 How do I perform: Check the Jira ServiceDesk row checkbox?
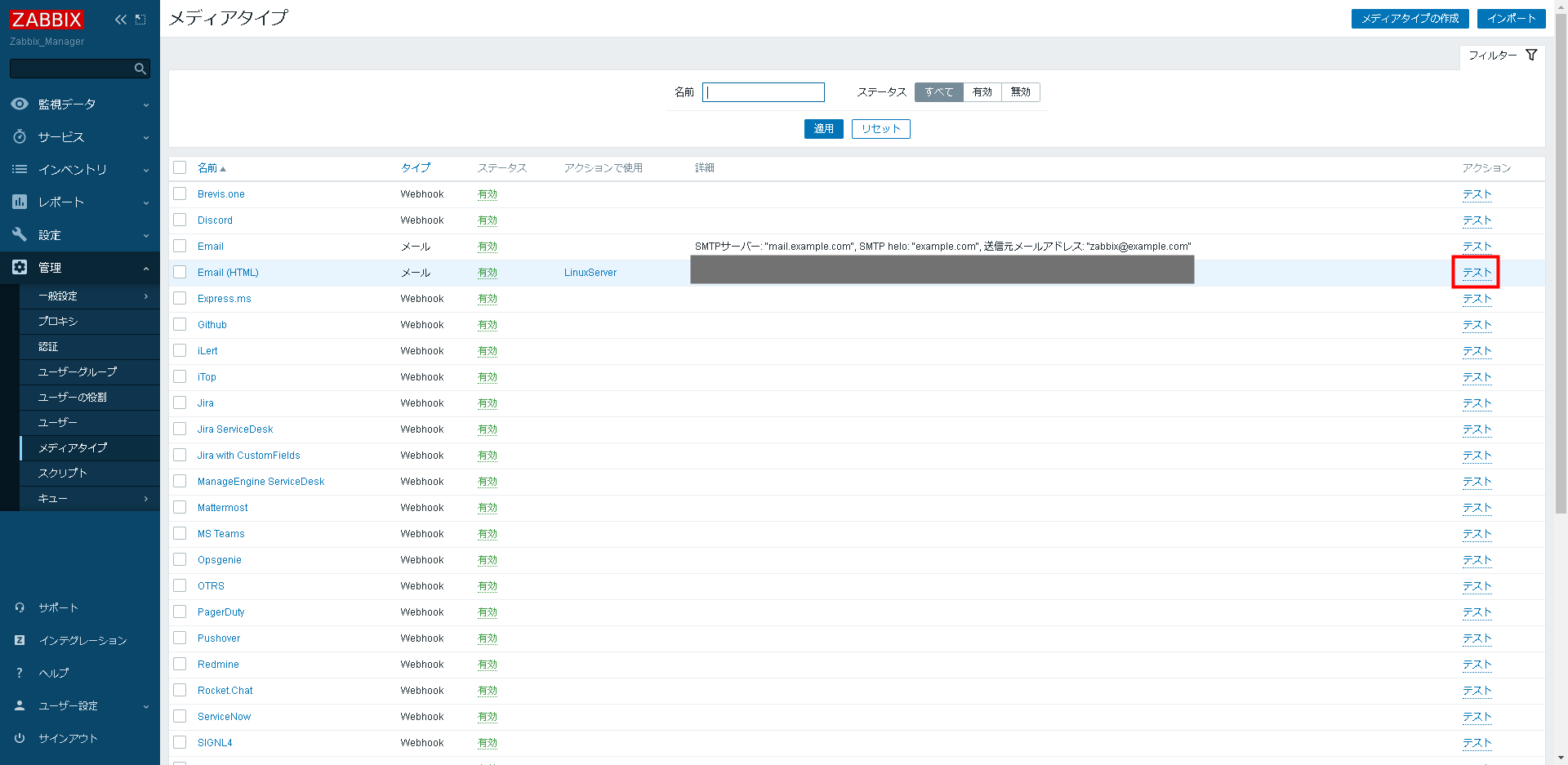point(180,429)
